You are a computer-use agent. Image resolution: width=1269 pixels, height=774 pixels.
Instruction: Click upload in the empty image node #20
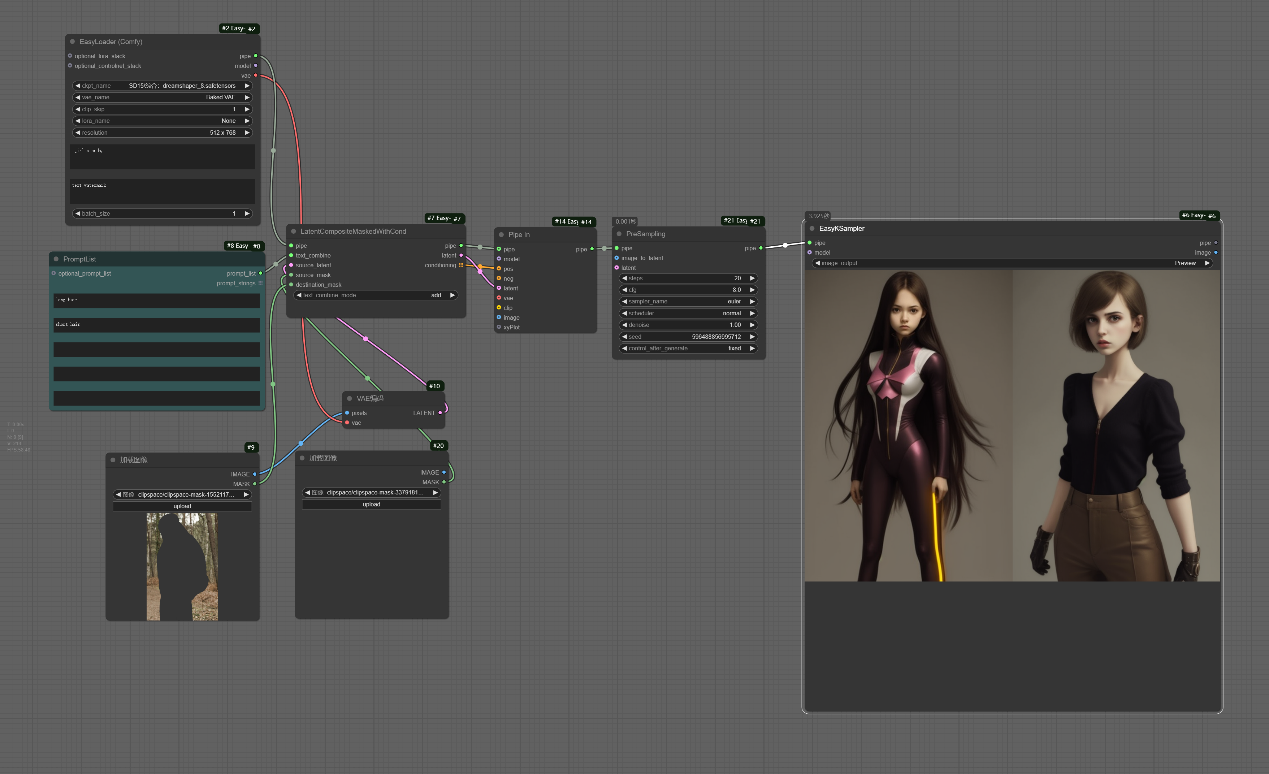click(x=371, y=504)
